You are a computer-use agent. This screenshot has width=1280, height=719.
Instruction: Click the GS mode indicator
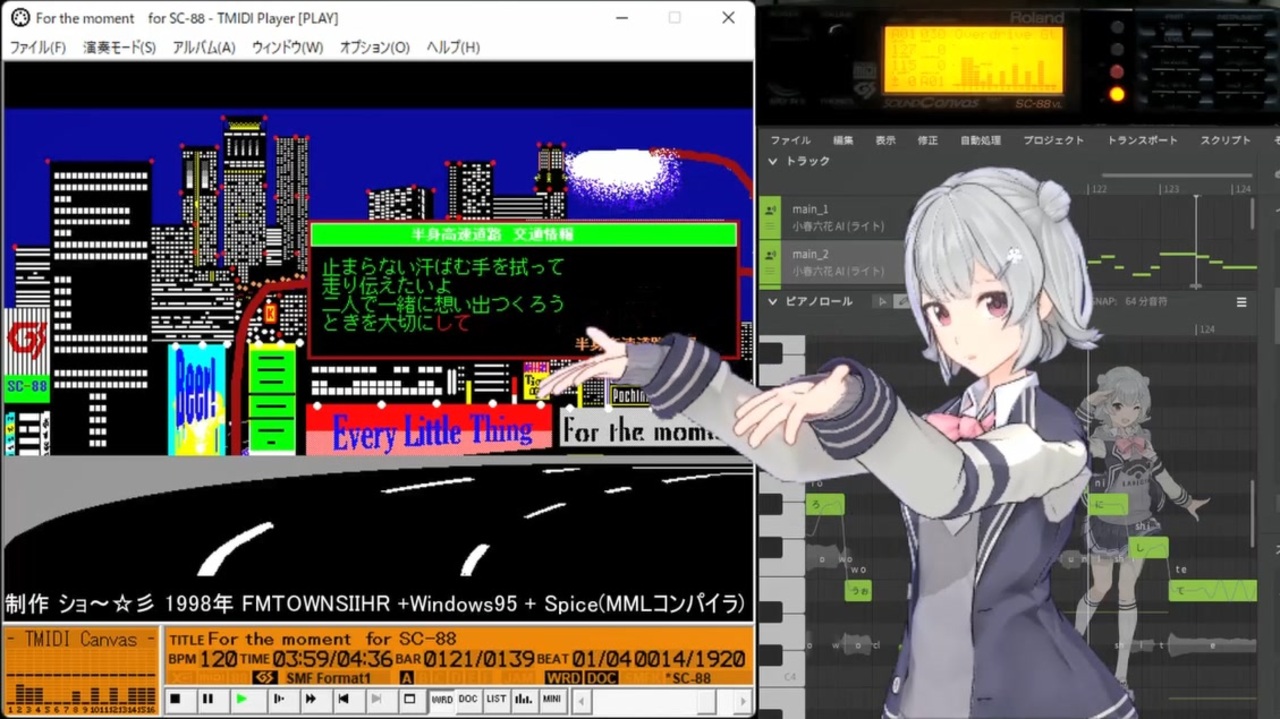(x=265, y=678)
